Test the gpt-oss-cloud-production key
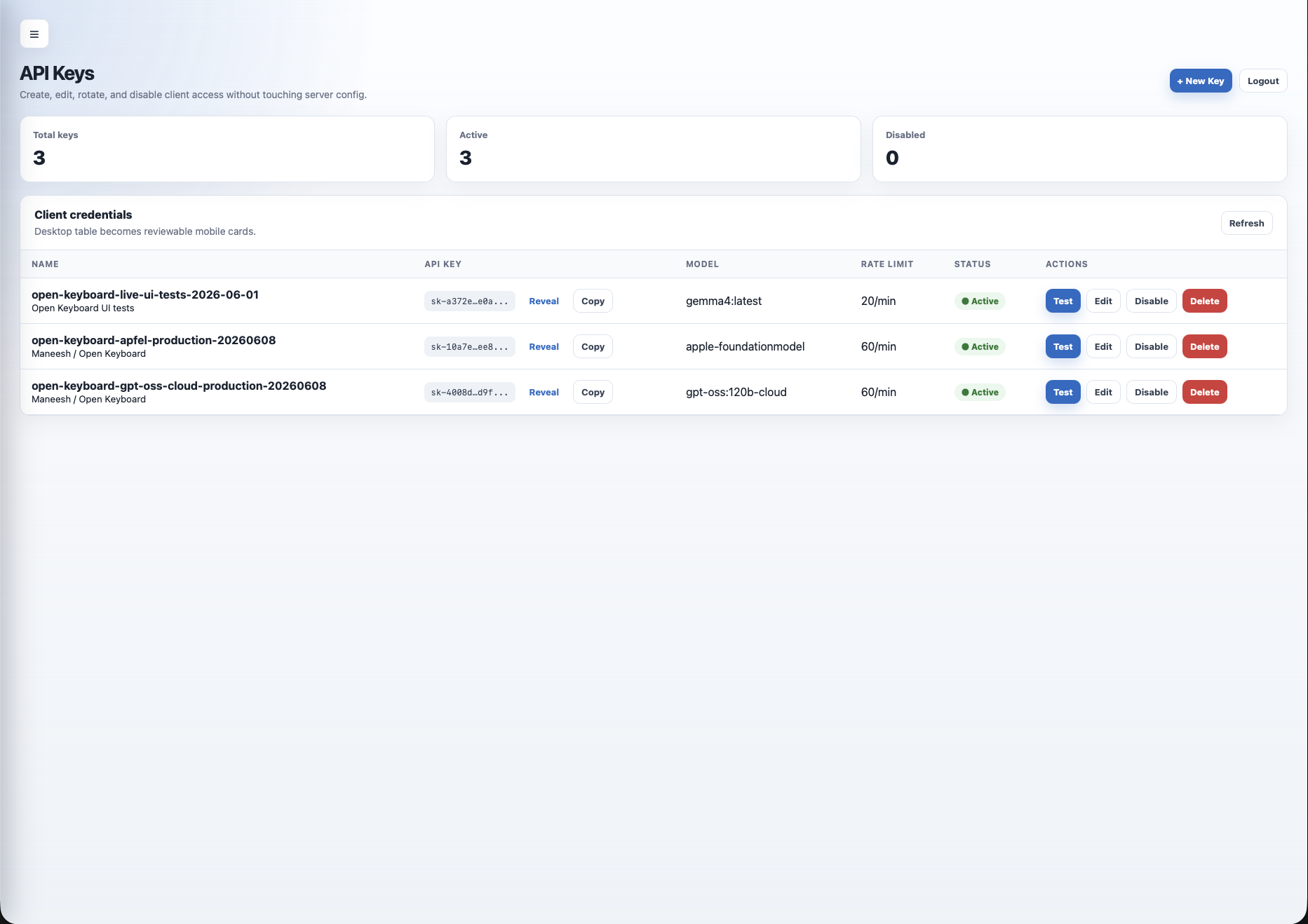The image size is (1308, 924). [x=1063, y=392]
